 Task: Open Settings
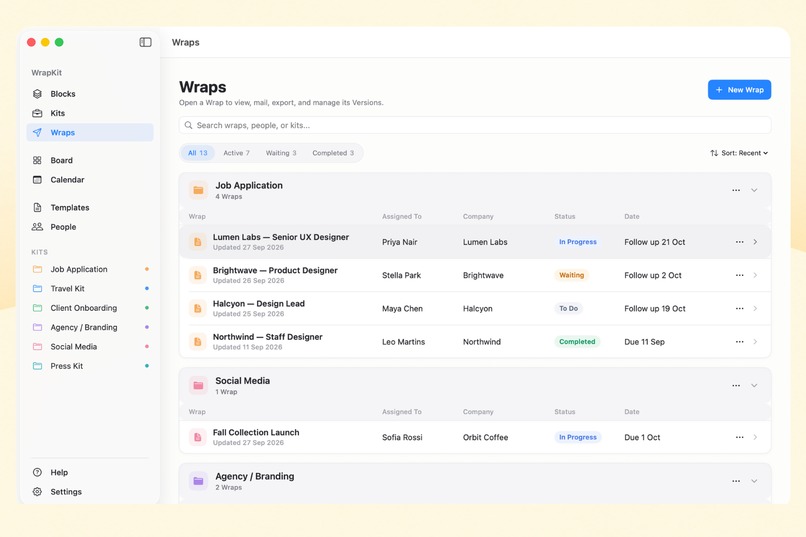click(90, 492)
